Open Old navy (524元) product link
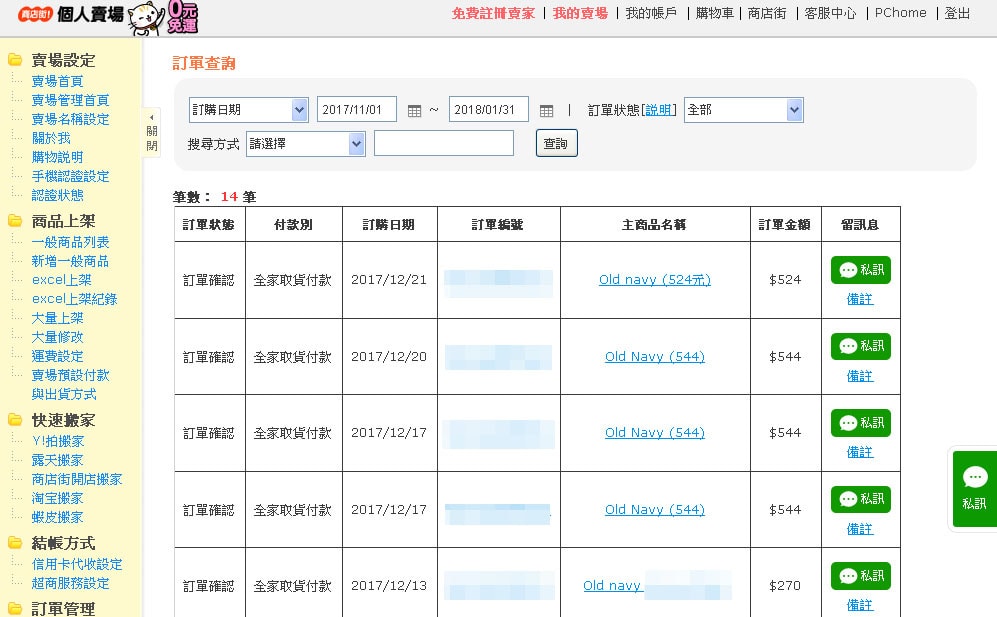Viewport: 997px width, 617px height. pos(654,280)
